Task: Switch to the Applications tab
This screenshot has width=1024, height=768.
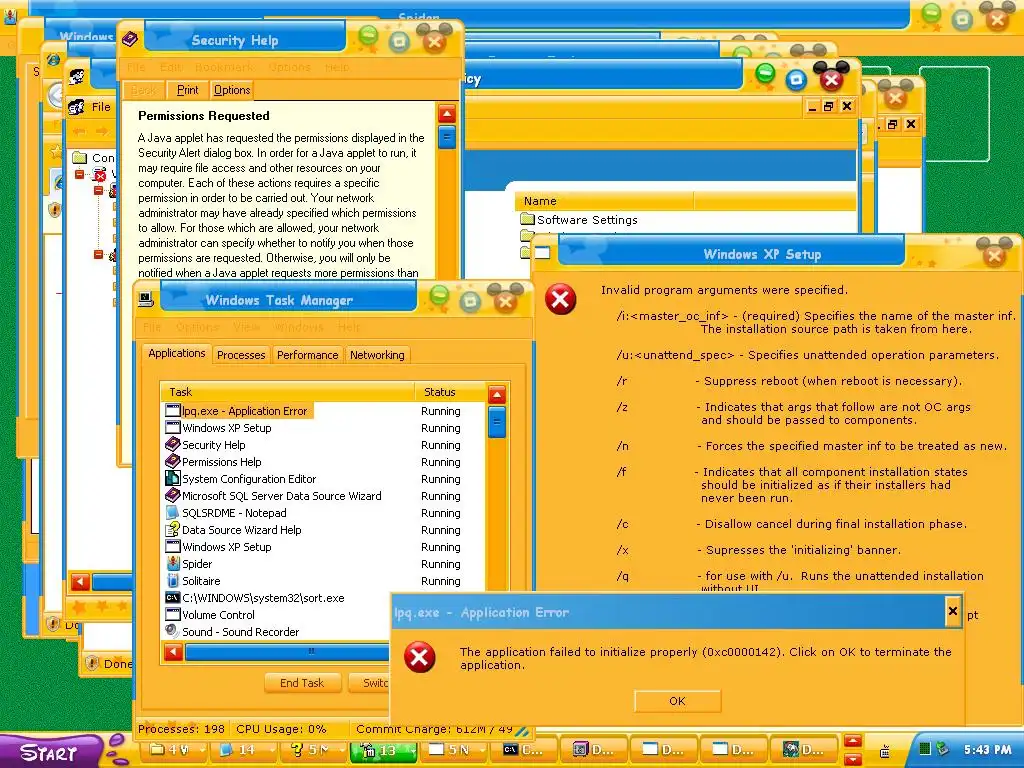Action: (x=176, y=353)
